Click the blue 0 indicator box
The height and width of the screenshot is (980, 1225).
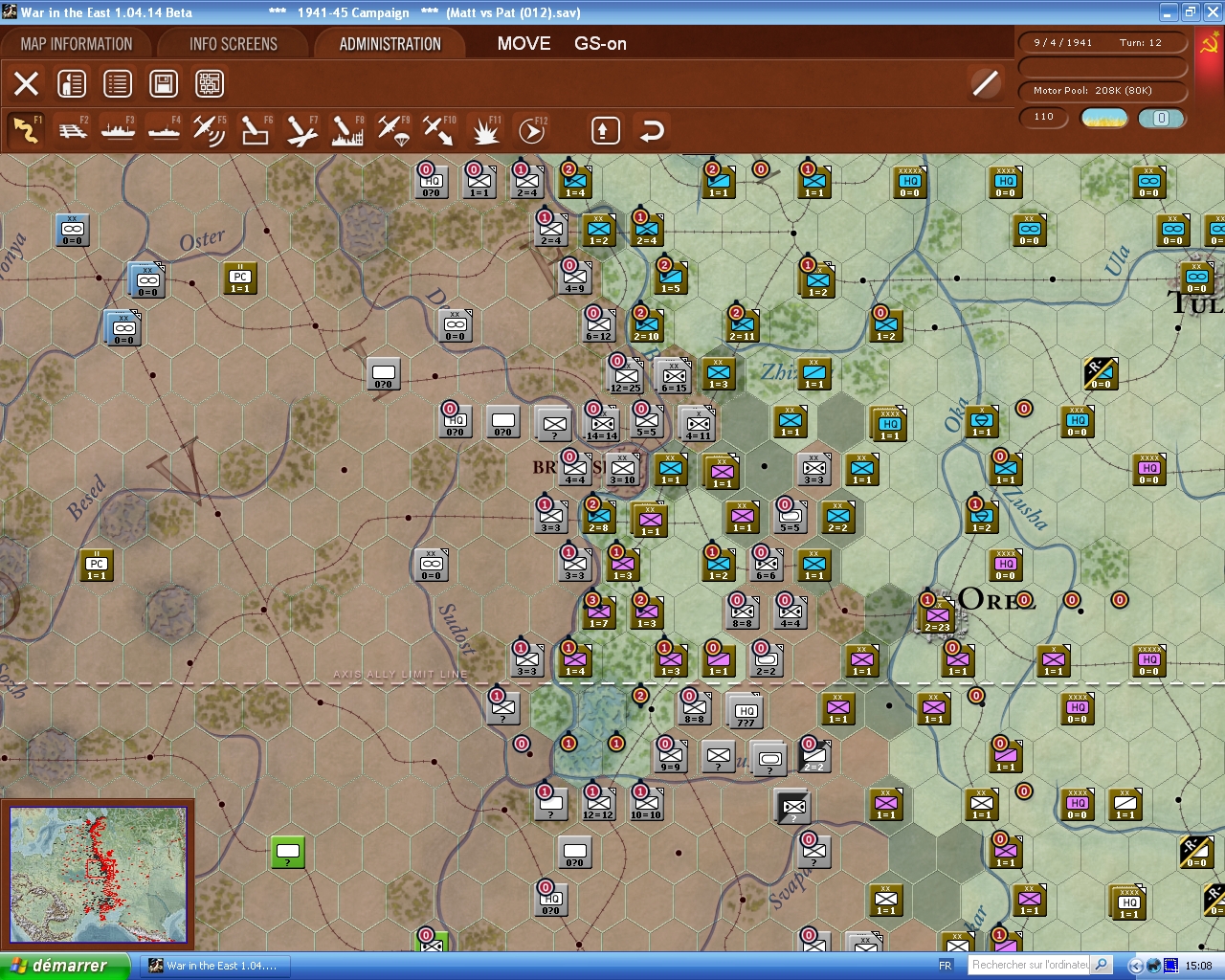[x=1161, y=118]
